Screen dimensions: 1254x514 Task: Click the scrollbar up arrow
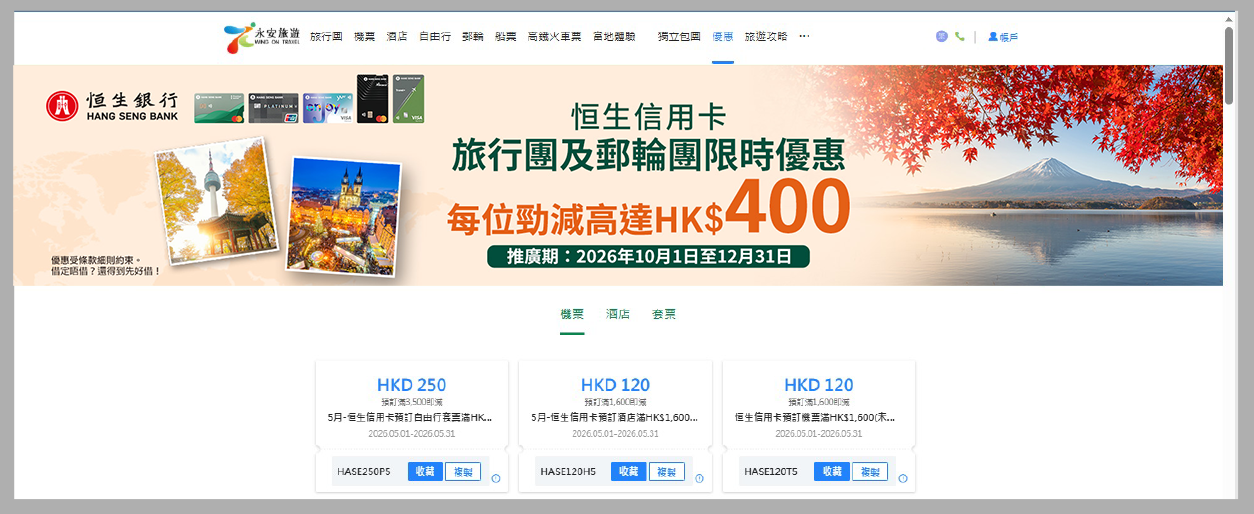pos(1229,18)
